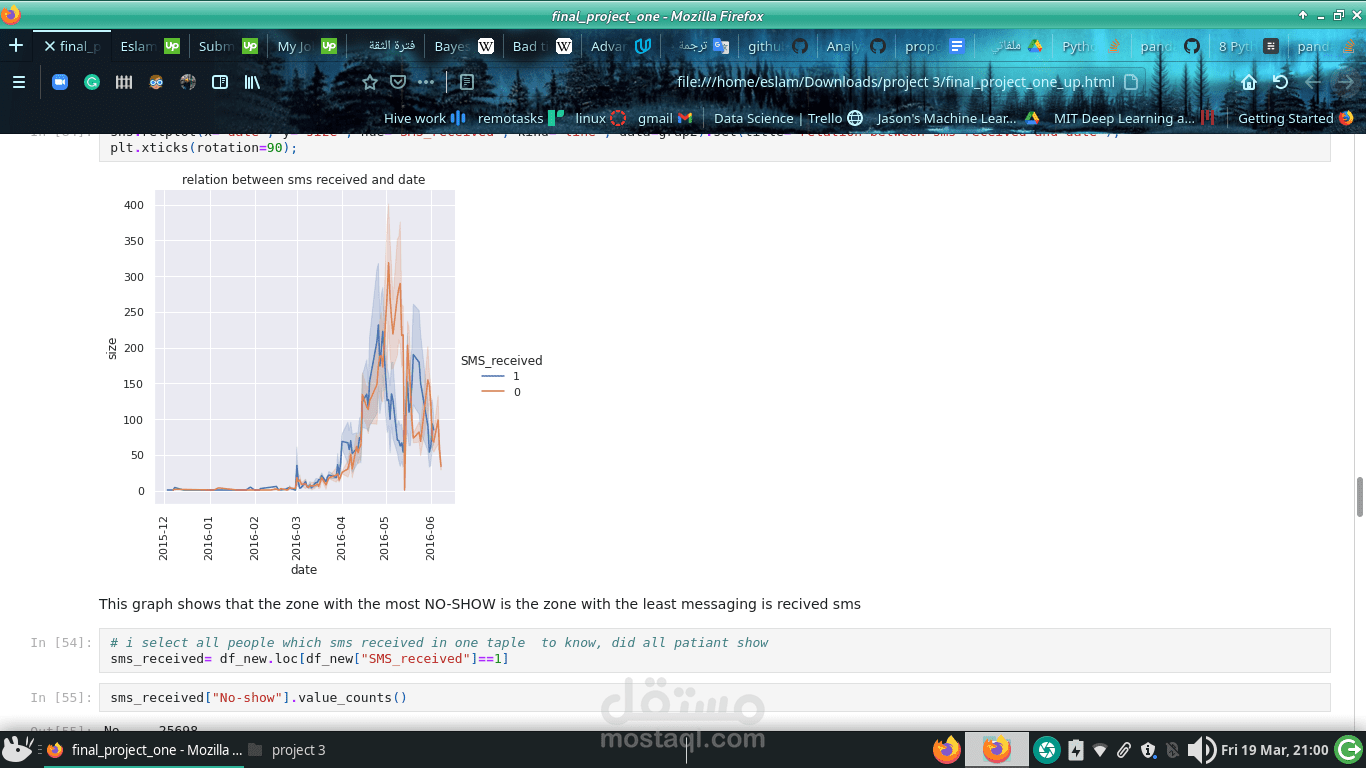
Task: Open the Library bookshelf icon
Action: (252, 82)
